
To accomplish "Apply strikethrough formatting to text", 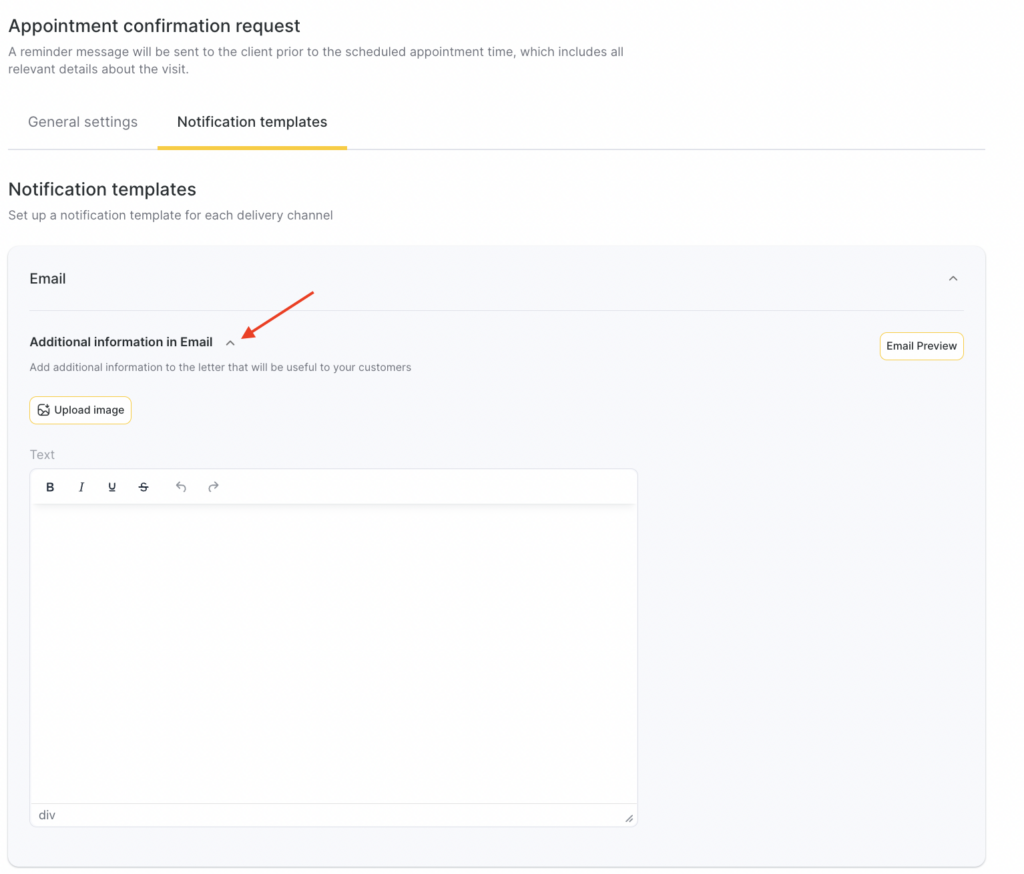I will 144,487.
